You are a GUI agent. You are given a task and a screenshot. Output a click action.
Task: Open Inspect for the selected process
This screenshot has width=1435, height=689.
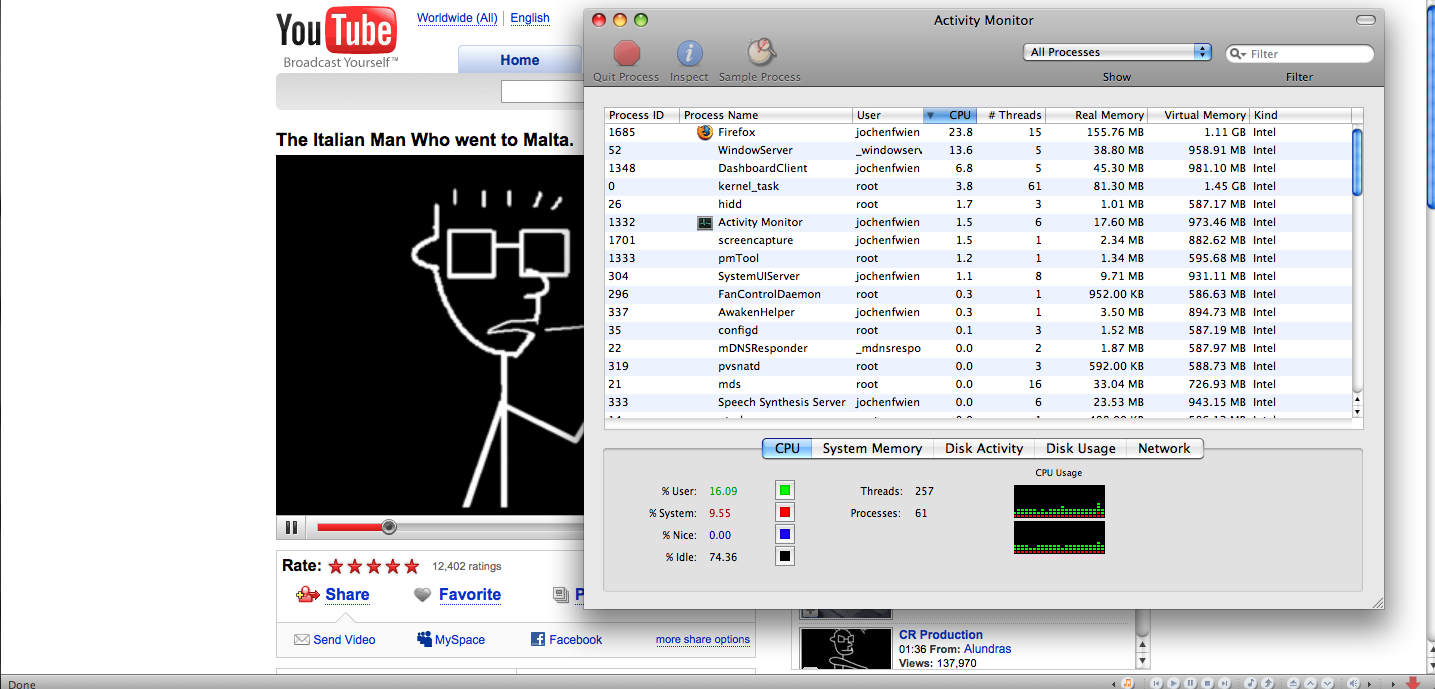tap(689, 53)
